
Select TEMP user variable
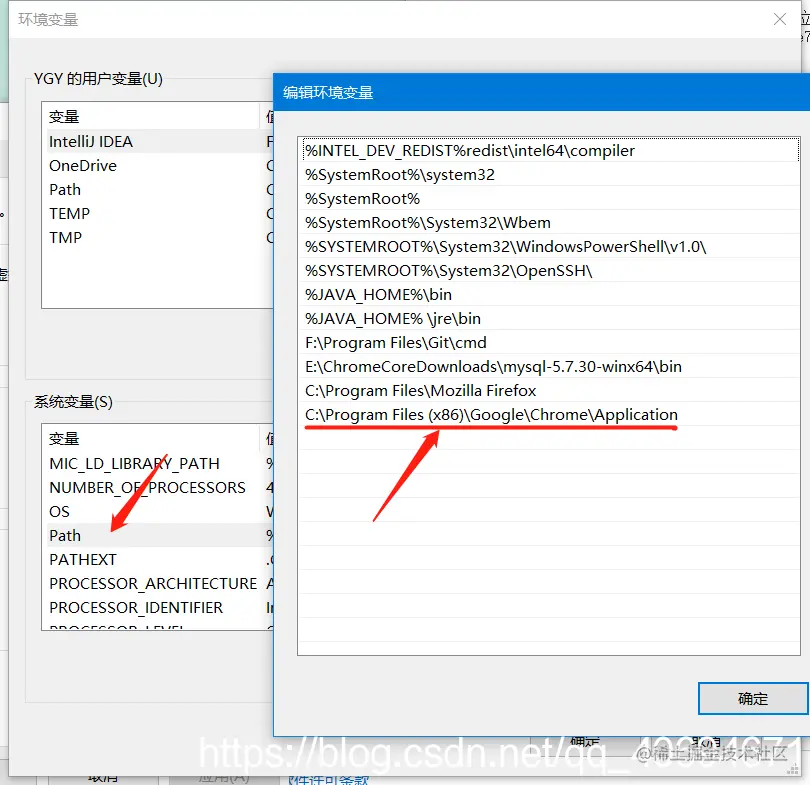[159, 213]
